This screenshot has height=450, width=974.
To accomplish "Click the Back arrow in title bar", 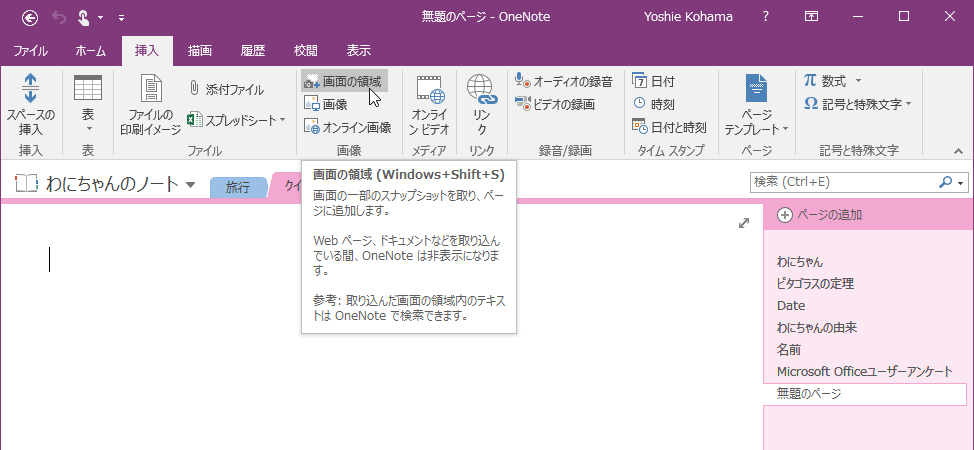I will 30,17.
